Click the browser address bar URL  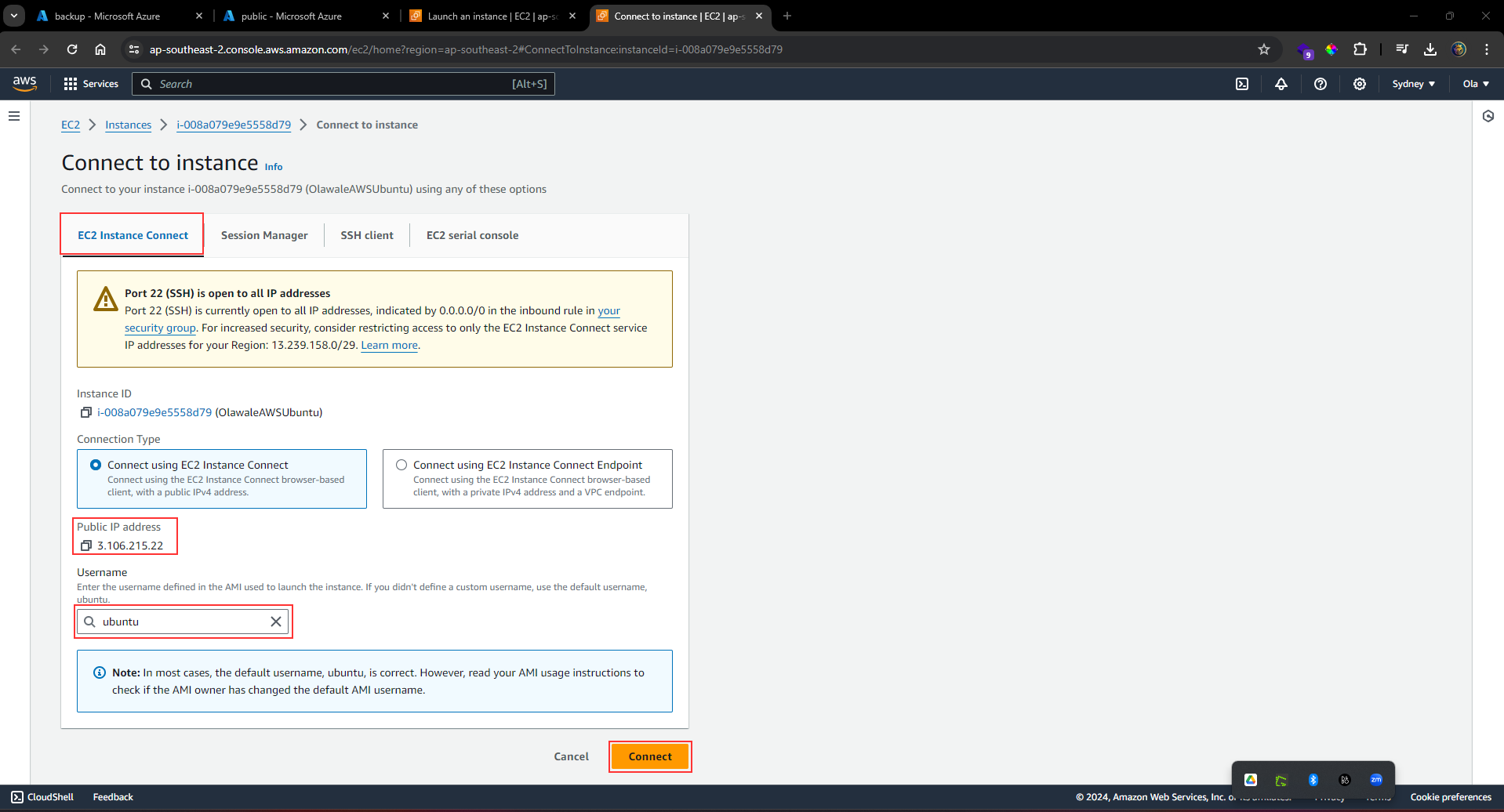[466, 49]
